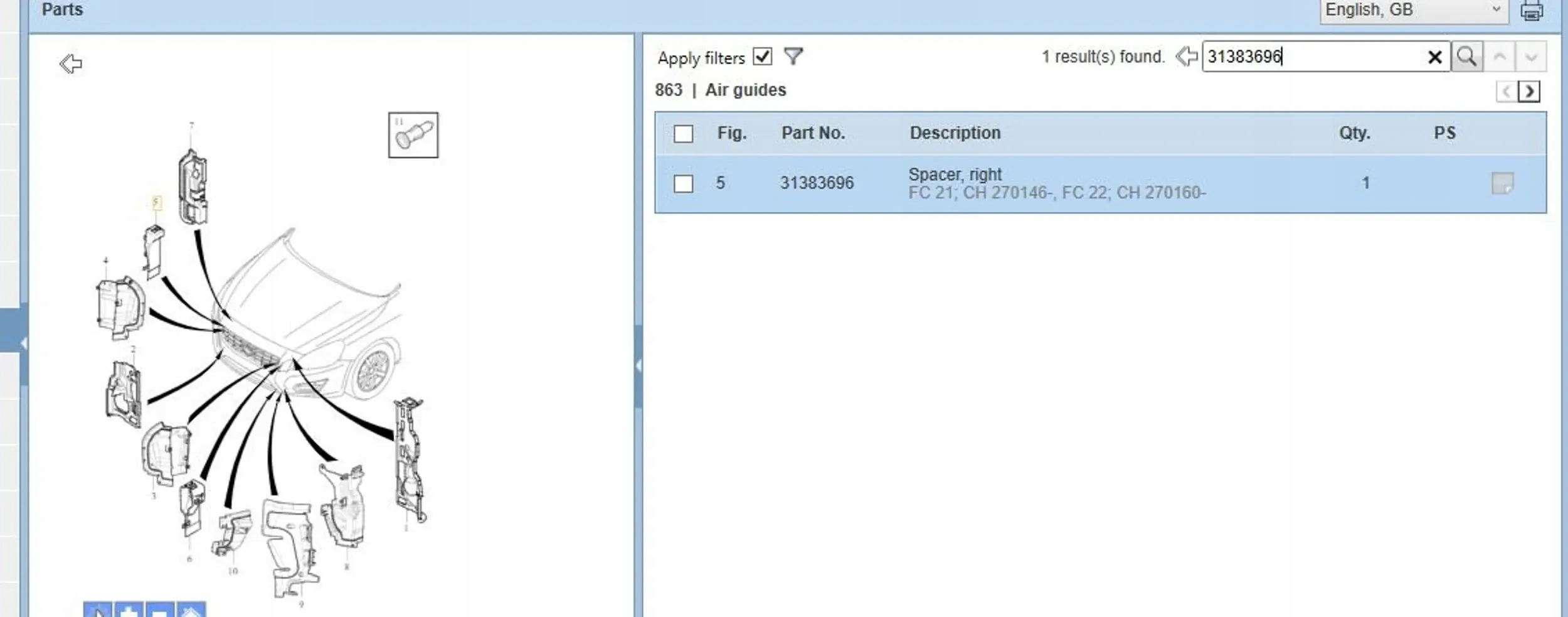Screen dimensions: 1568x617
Task: Go to next section page arrow
Action: [1529, 92]
